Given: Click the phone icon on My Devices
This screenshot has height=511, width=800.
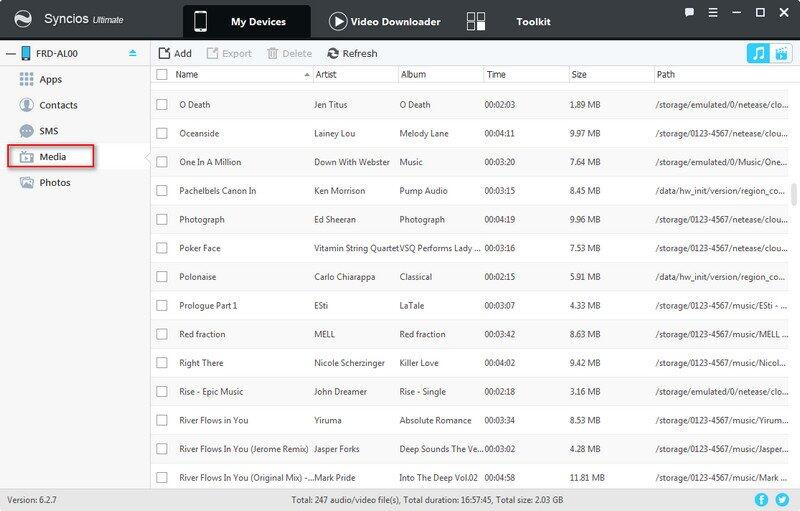Looking at the screenshot, I should coord(201,21).
